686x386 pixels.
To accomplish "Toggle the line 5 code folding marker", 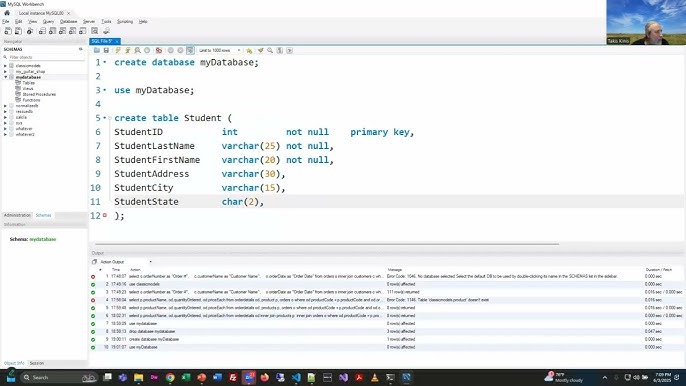I will (110, 118).
